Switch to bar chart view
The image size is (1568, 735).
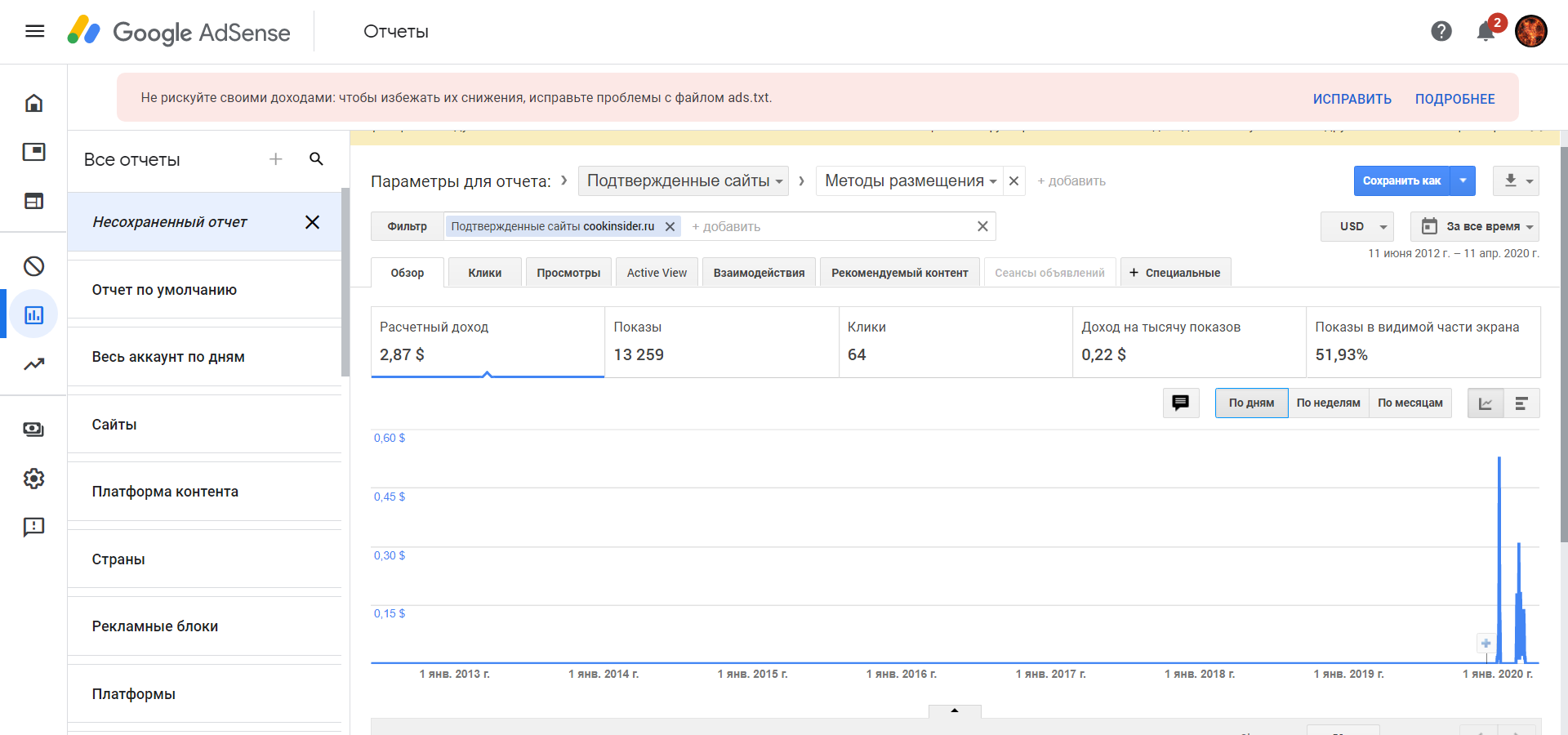[1521, 403]
